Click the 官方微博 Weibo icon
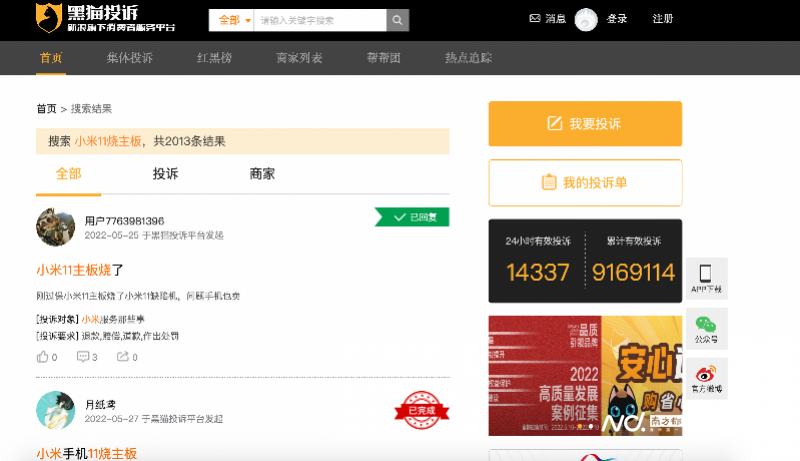The width and height of the screenshot is (800, 461). (x=706, y=378)
